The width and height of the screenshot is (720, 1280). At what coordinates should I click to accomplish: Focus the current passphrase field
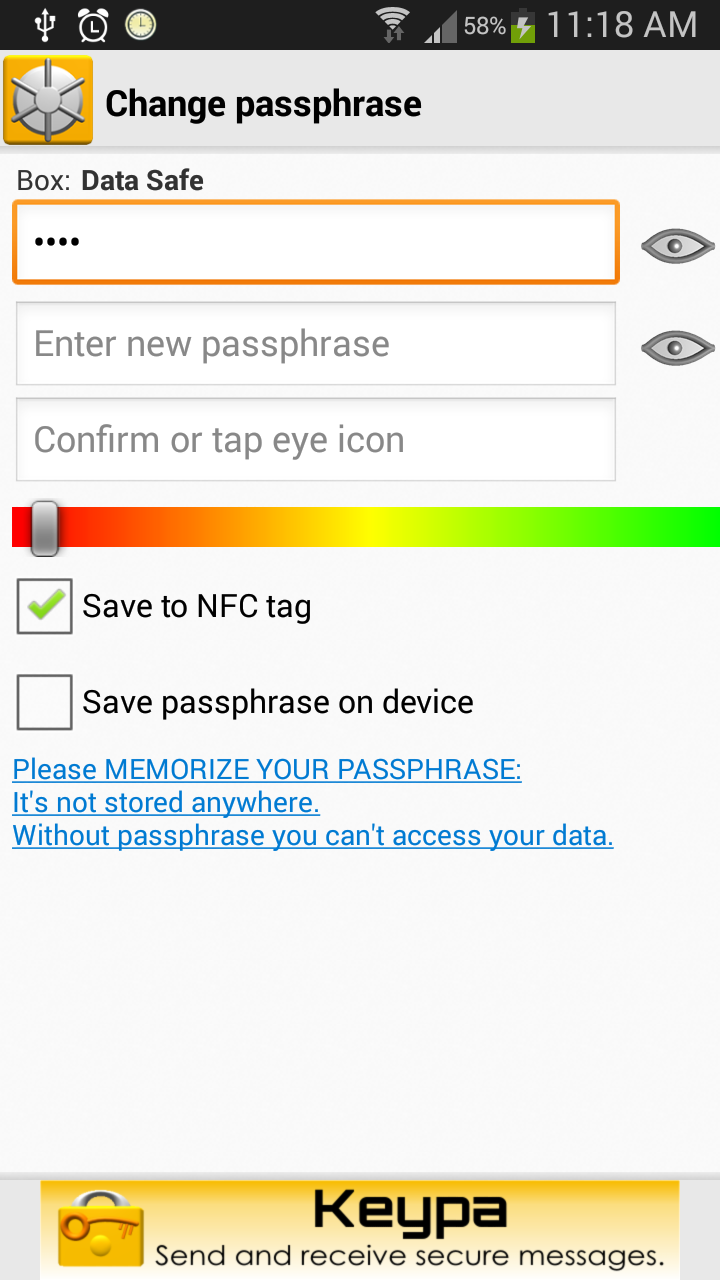tap(315, 242)
